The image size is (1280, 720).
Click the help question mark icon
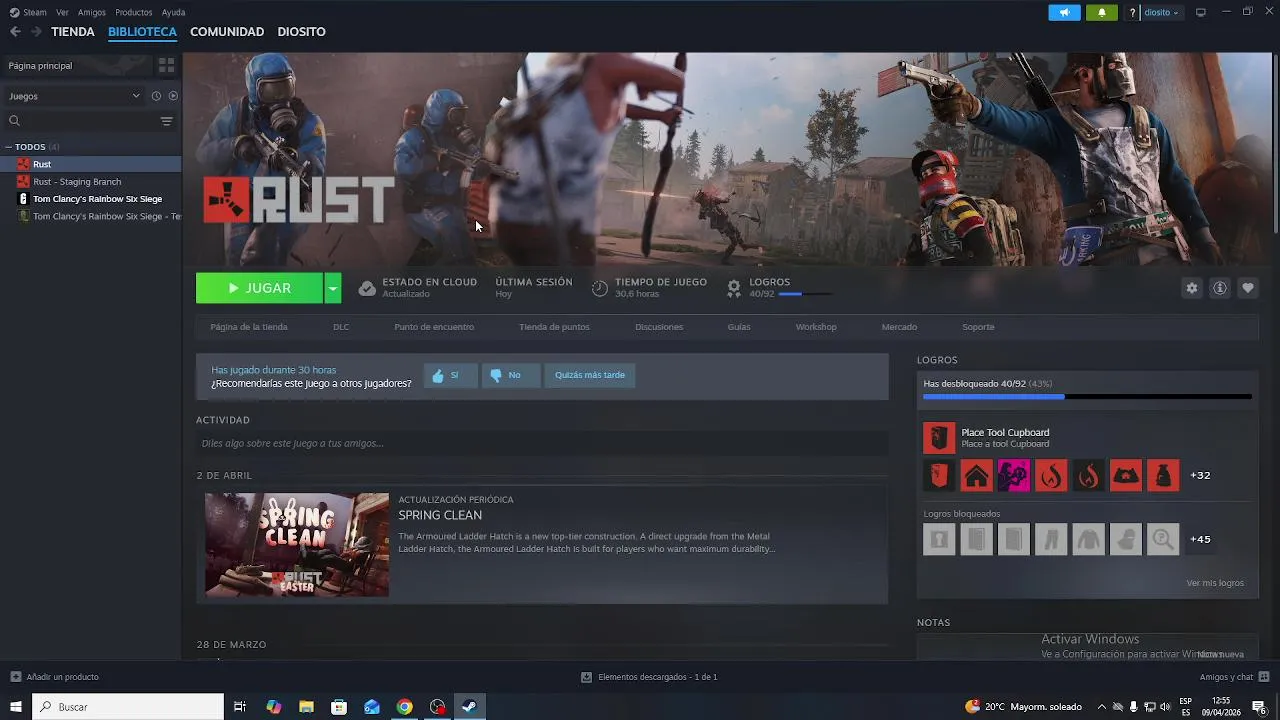(1132, 12)
